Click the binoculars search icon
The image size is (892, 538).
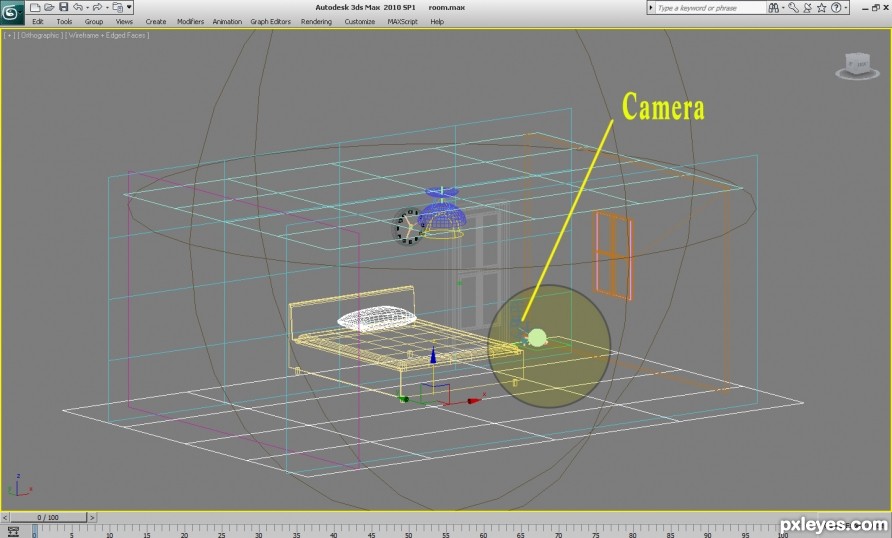[773, 7]
